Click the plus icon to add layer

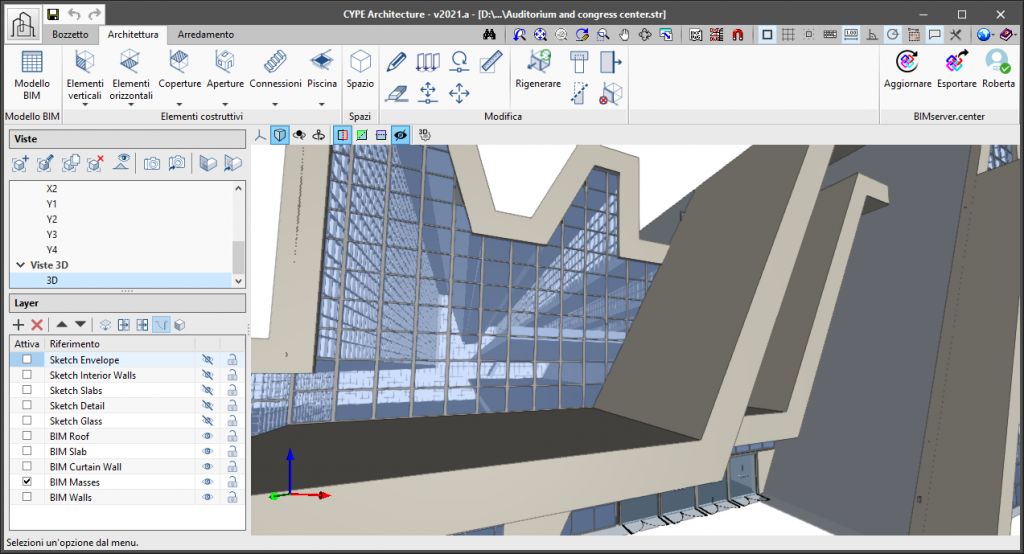18,325
